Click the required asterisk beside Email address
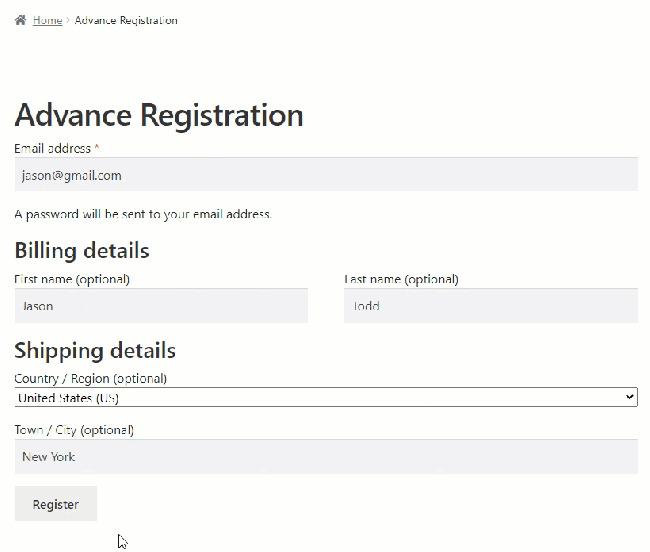The height and width of the screenshot is (552, 650). click(x=97, y=148)
